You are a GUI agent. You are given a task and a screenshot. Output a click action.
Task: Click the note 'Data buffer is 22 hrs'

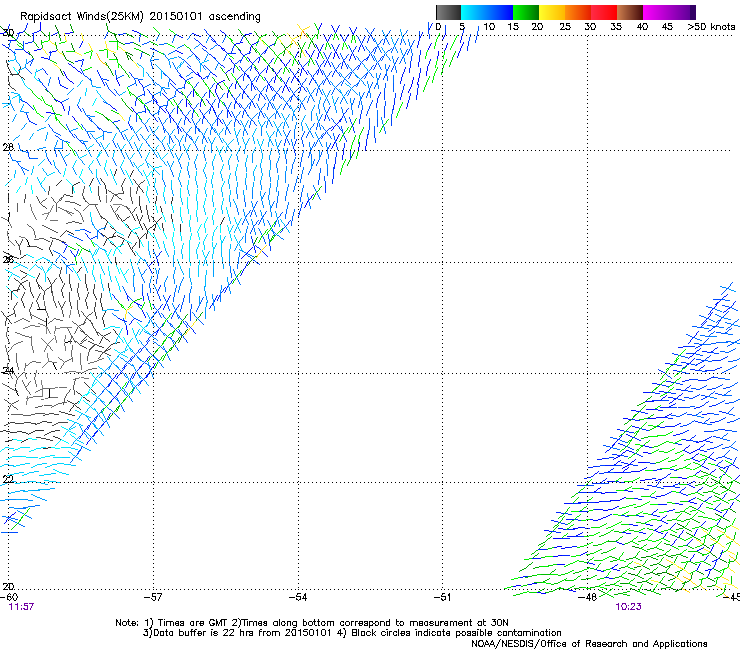coord(204,633)
